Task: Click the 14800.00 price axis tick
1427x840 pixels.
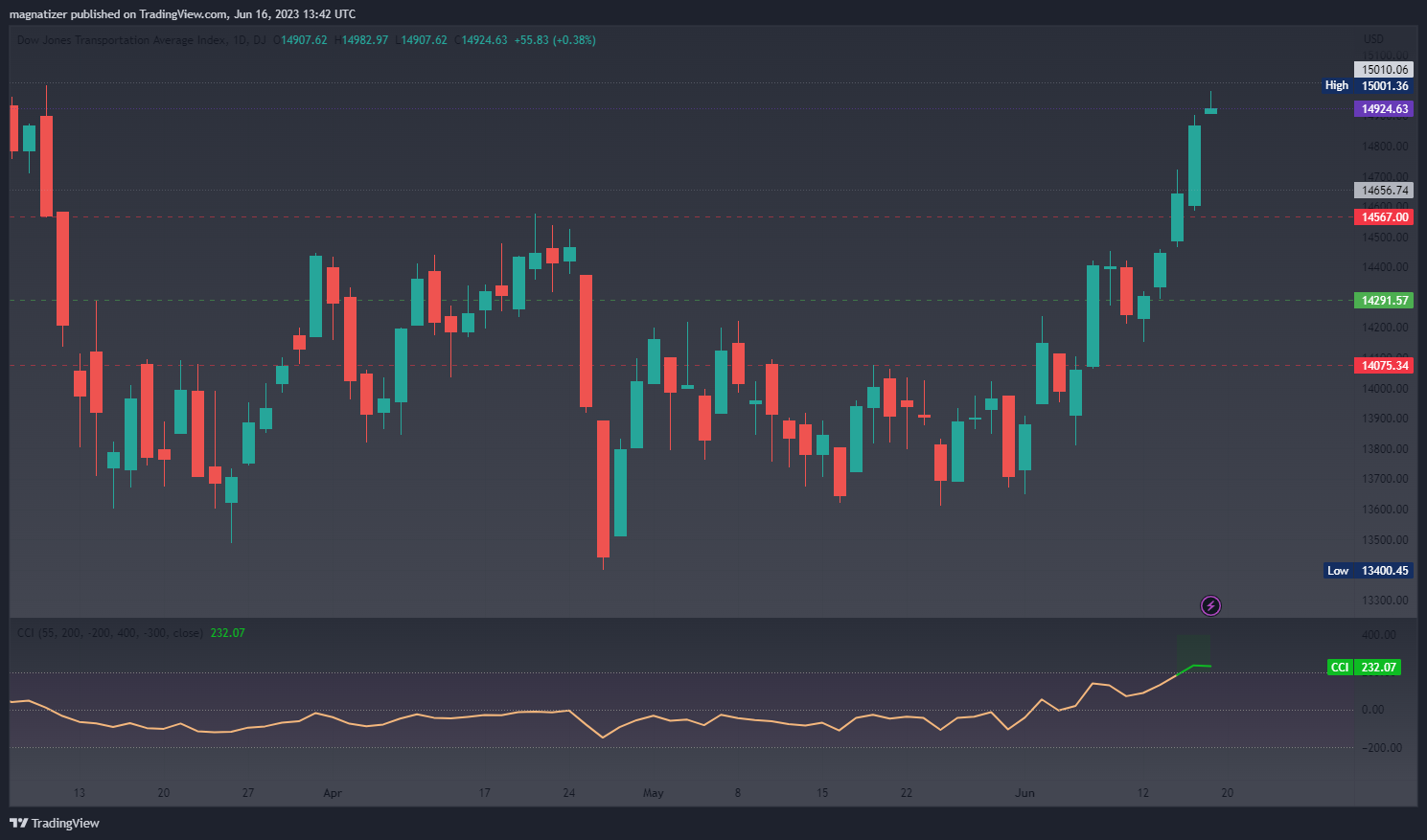Action: 1385,147
